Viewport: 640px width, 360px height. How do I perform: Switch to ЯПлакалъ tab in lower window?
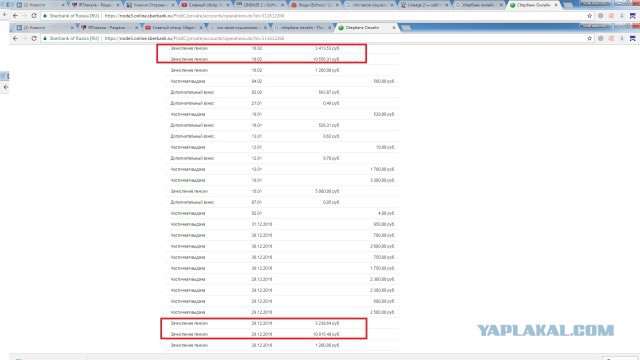coord(108,27)
